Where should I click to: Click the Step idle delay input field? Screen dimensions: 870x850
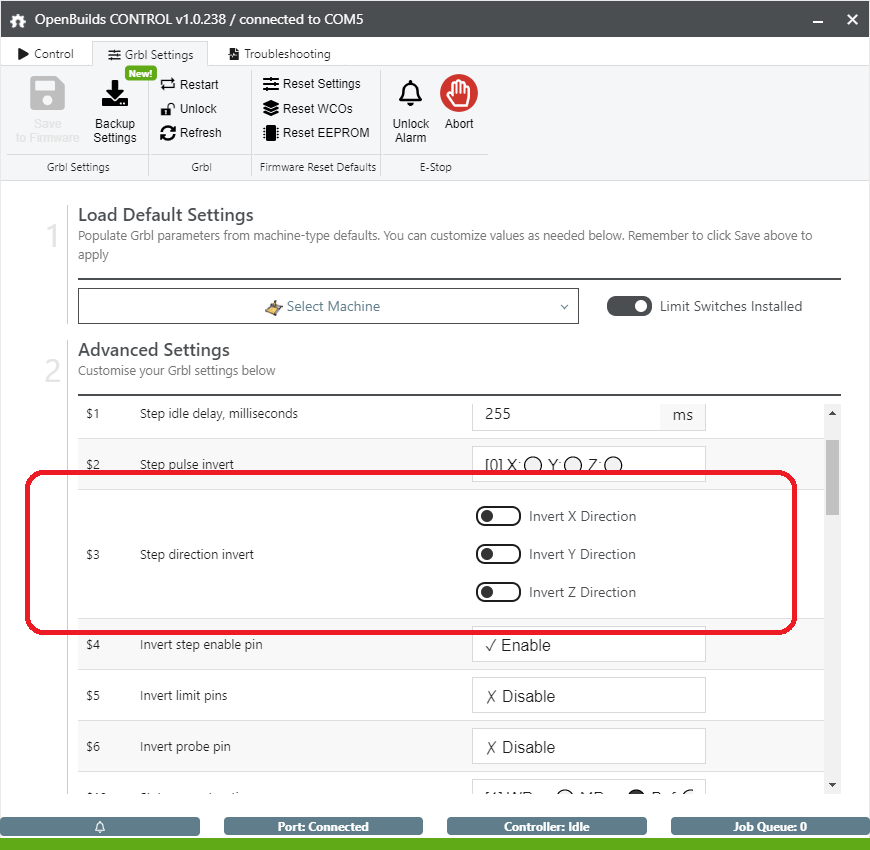tap(565, 414)
